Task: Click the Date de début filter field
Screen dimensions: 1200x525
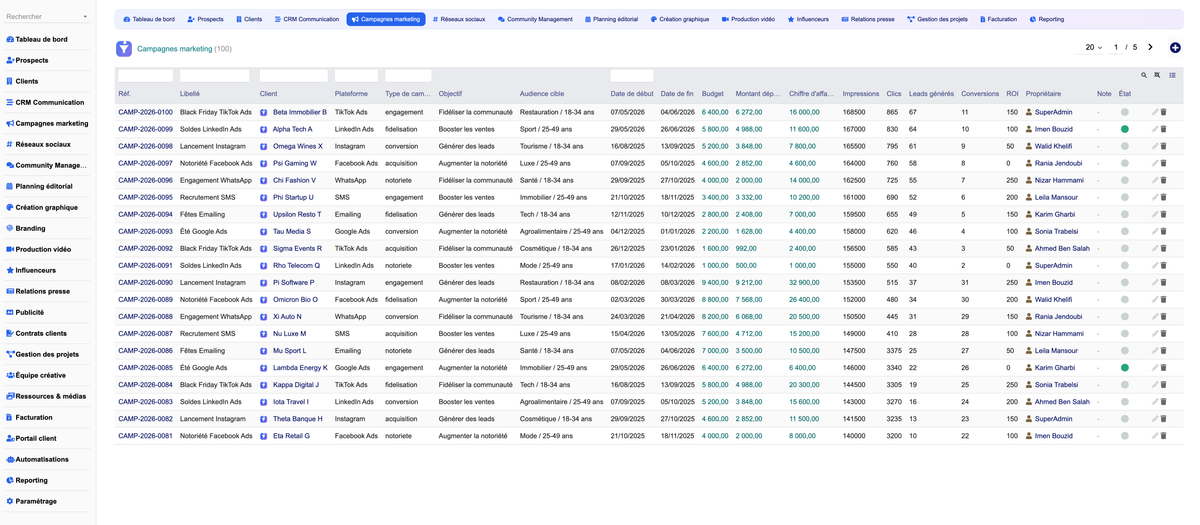Action: pos(632,75)
